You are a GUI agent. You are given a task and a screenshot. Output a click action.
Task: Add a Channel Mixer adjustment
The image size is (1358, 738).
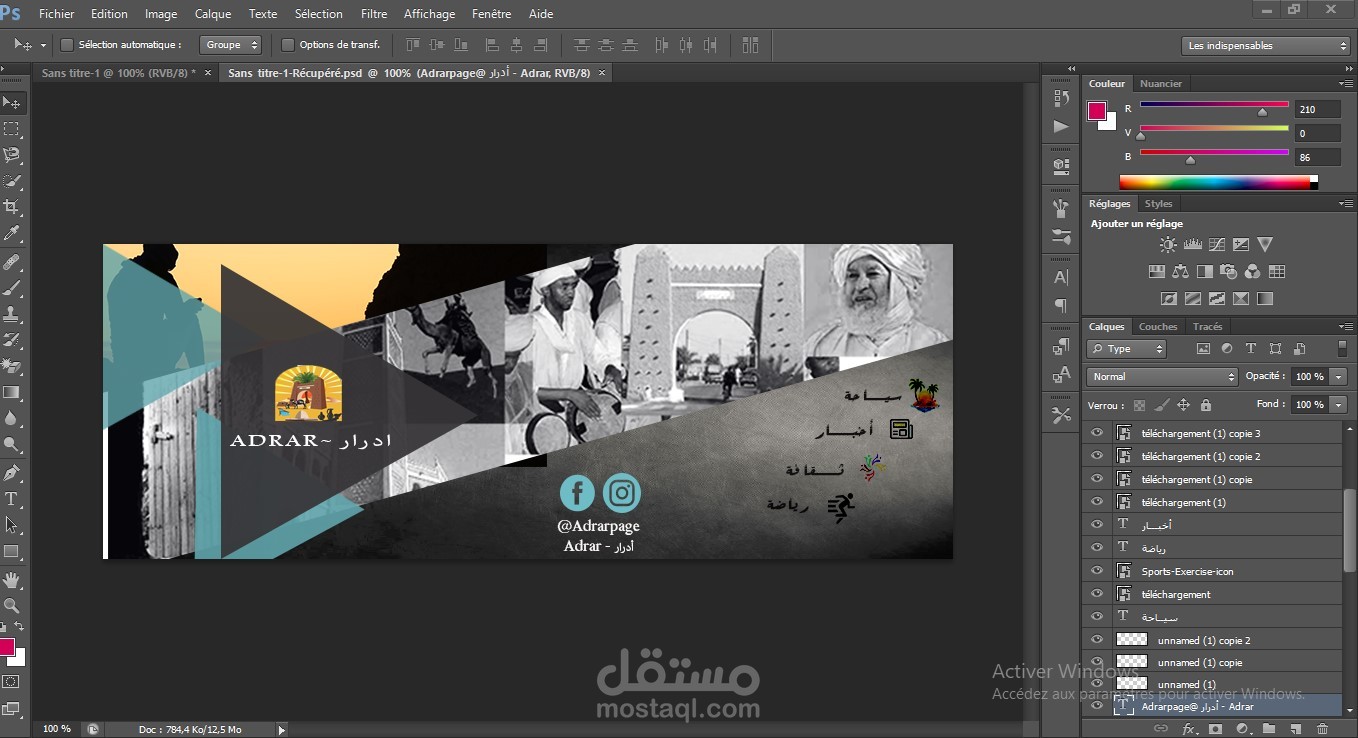point(1253,271)
